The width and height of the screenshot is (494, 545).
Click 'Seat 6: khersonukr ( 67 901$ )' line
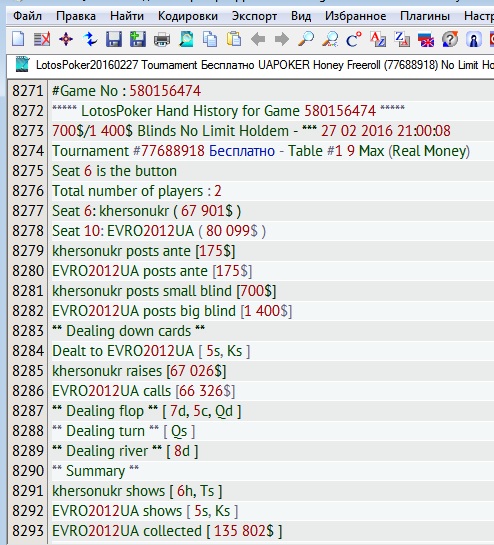(x=147, y=211)
